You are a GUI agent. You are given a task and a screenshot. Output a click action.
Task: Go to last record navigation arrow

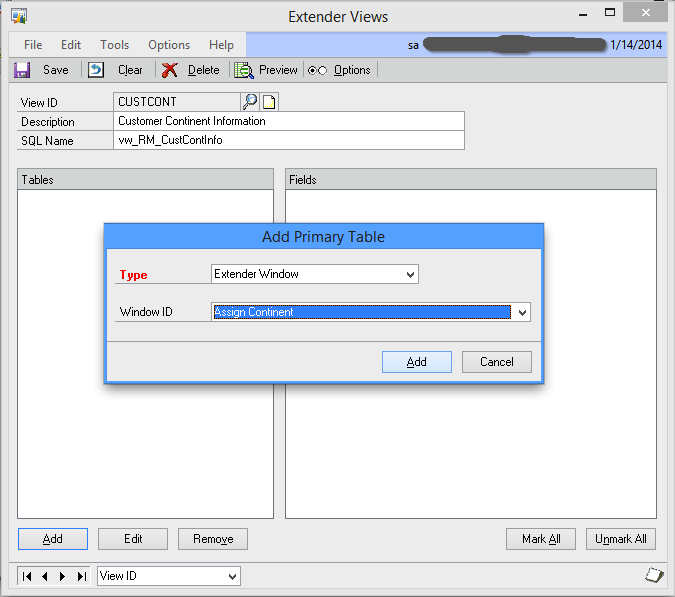[80, 576]
